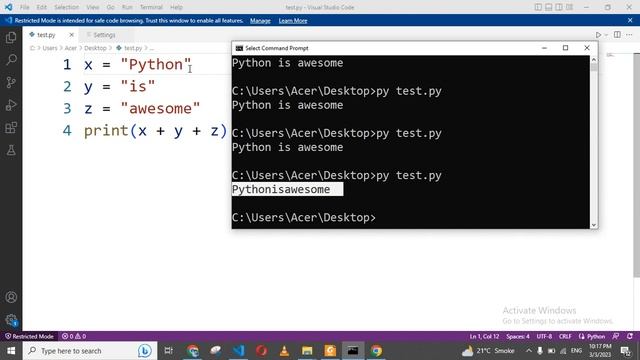Open the Accounts icon in activity bar

pyautogui.click(x=11, y=297)
